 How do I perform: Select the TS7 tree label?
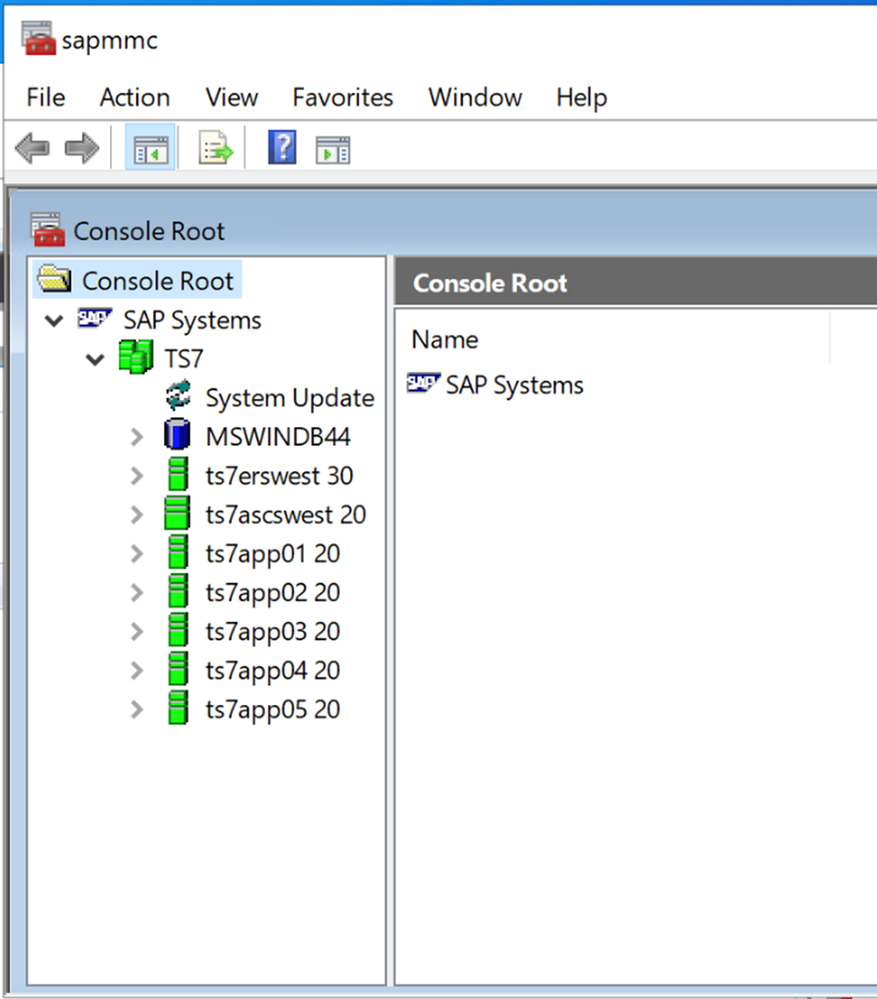[x=184, y=359]
